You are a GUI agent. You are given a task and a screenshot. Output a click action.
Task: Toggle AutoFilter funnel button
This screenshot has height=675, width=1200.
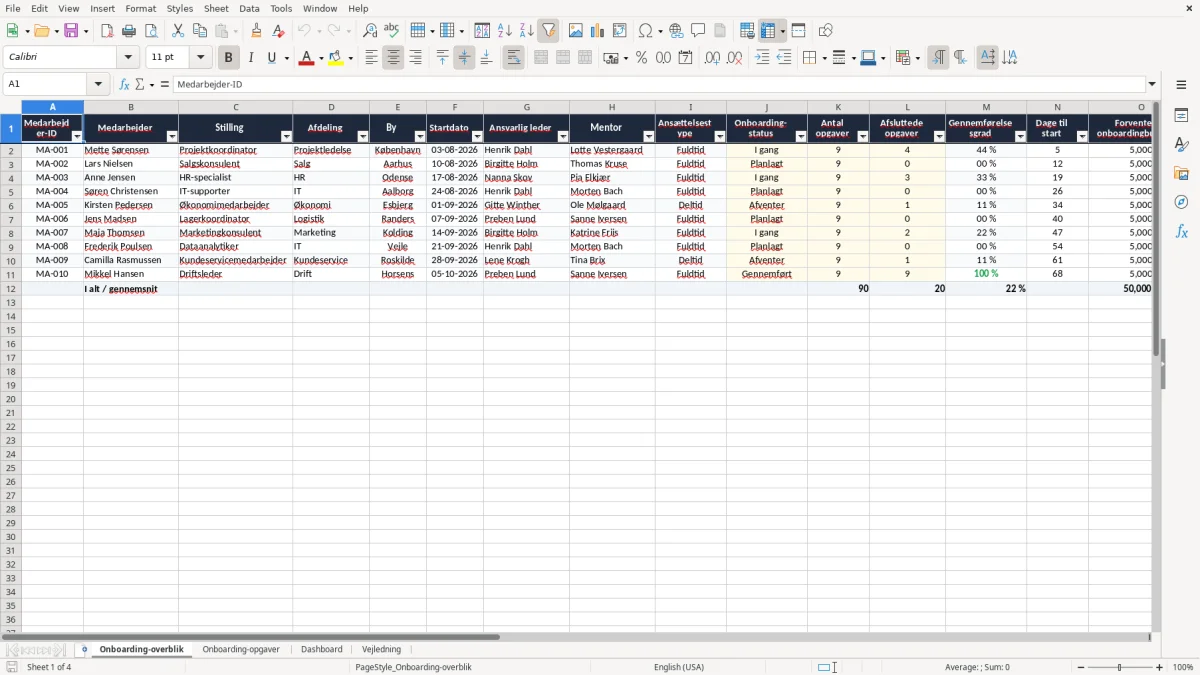point(548,31)
